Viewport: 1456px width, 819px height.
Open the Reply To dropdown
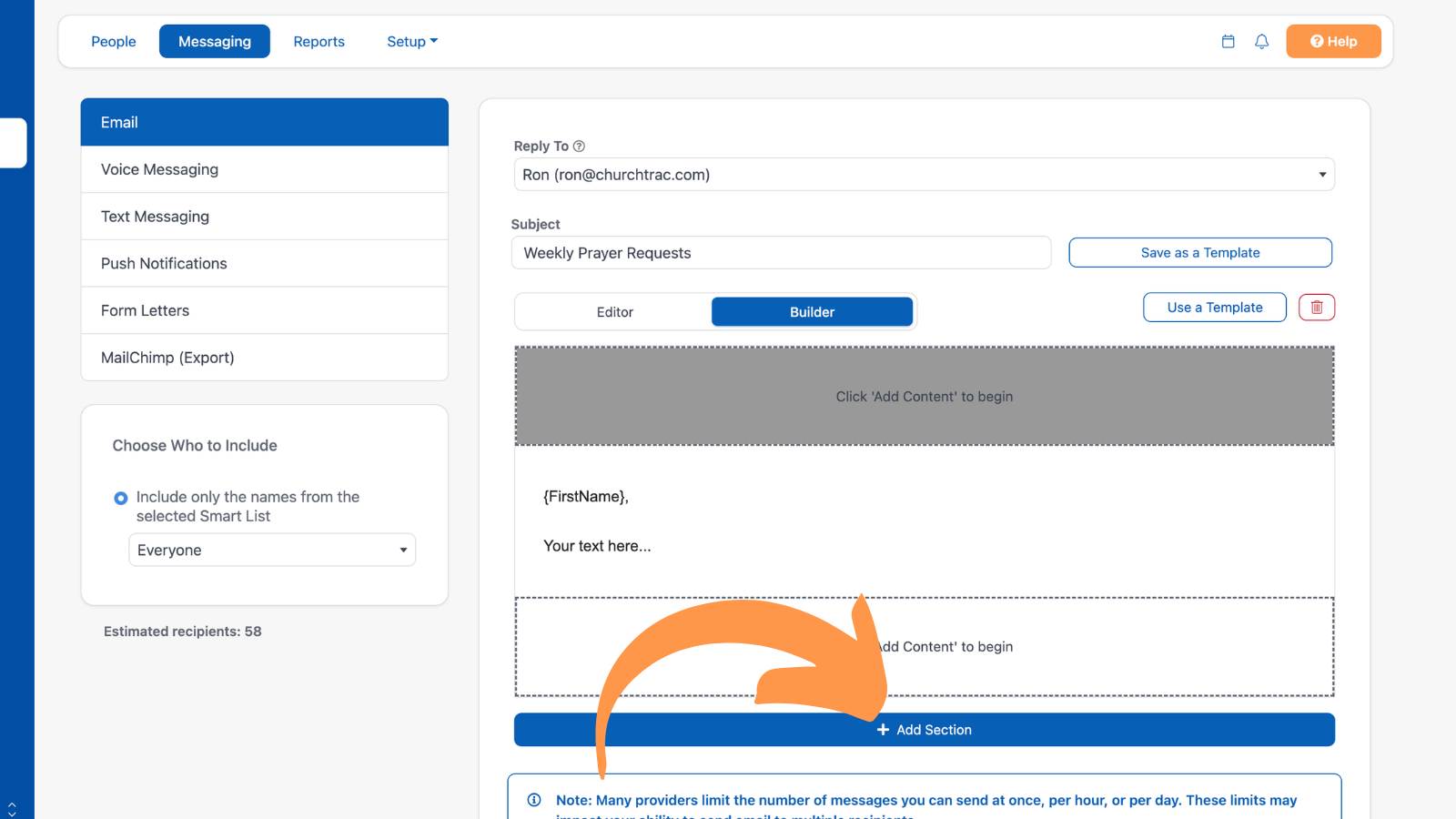[924, 175]
